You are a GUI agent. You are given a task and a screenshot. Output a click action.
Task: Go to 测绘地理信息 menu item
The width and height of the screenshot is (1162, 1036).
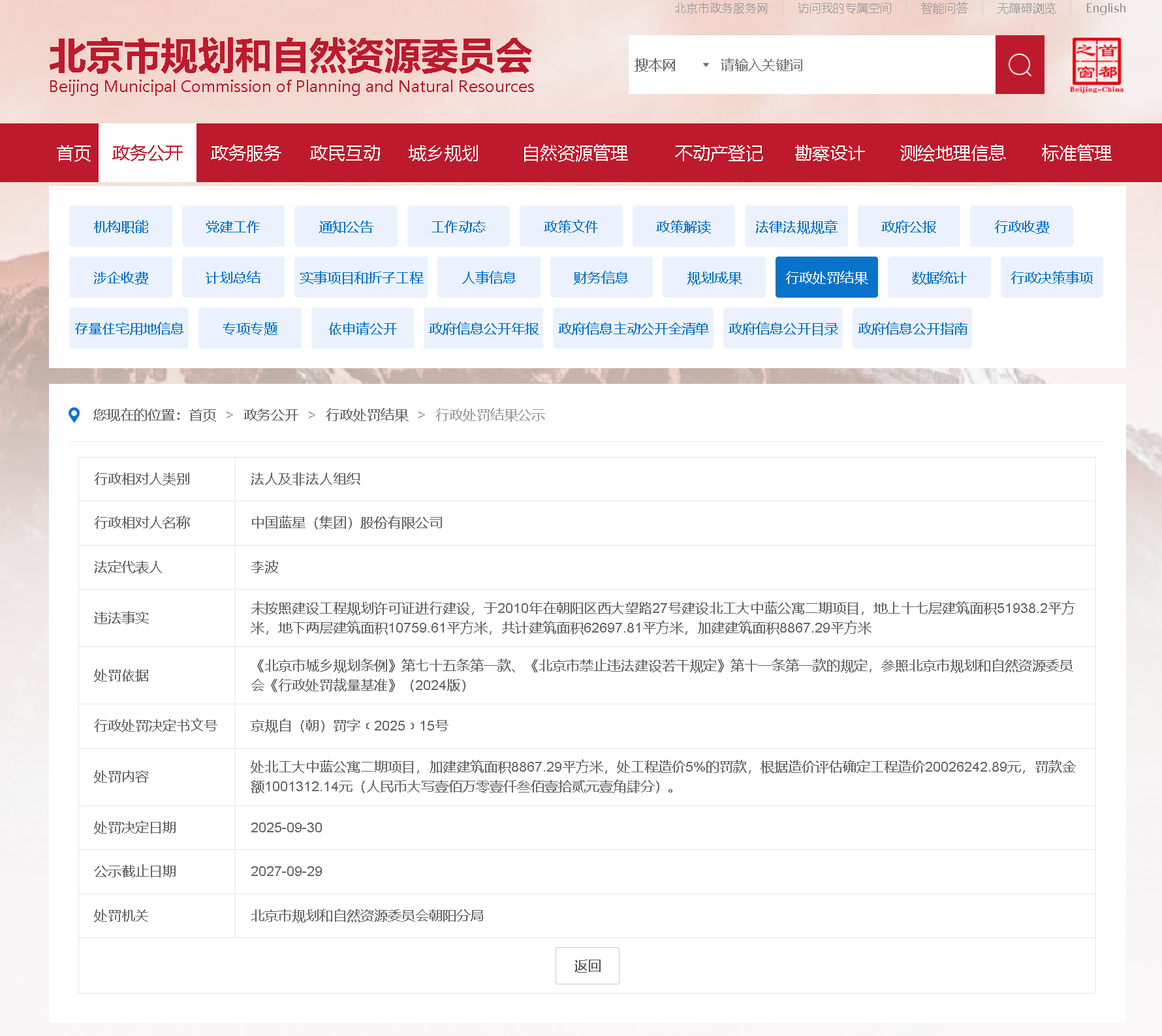[952, 153]
